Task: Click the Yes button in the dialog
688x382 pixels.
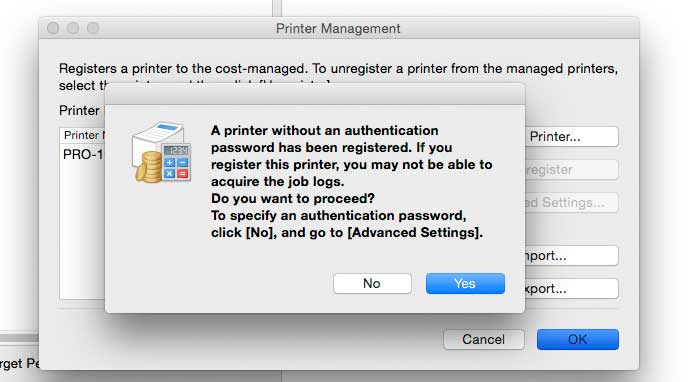Action: click(465, 283)
